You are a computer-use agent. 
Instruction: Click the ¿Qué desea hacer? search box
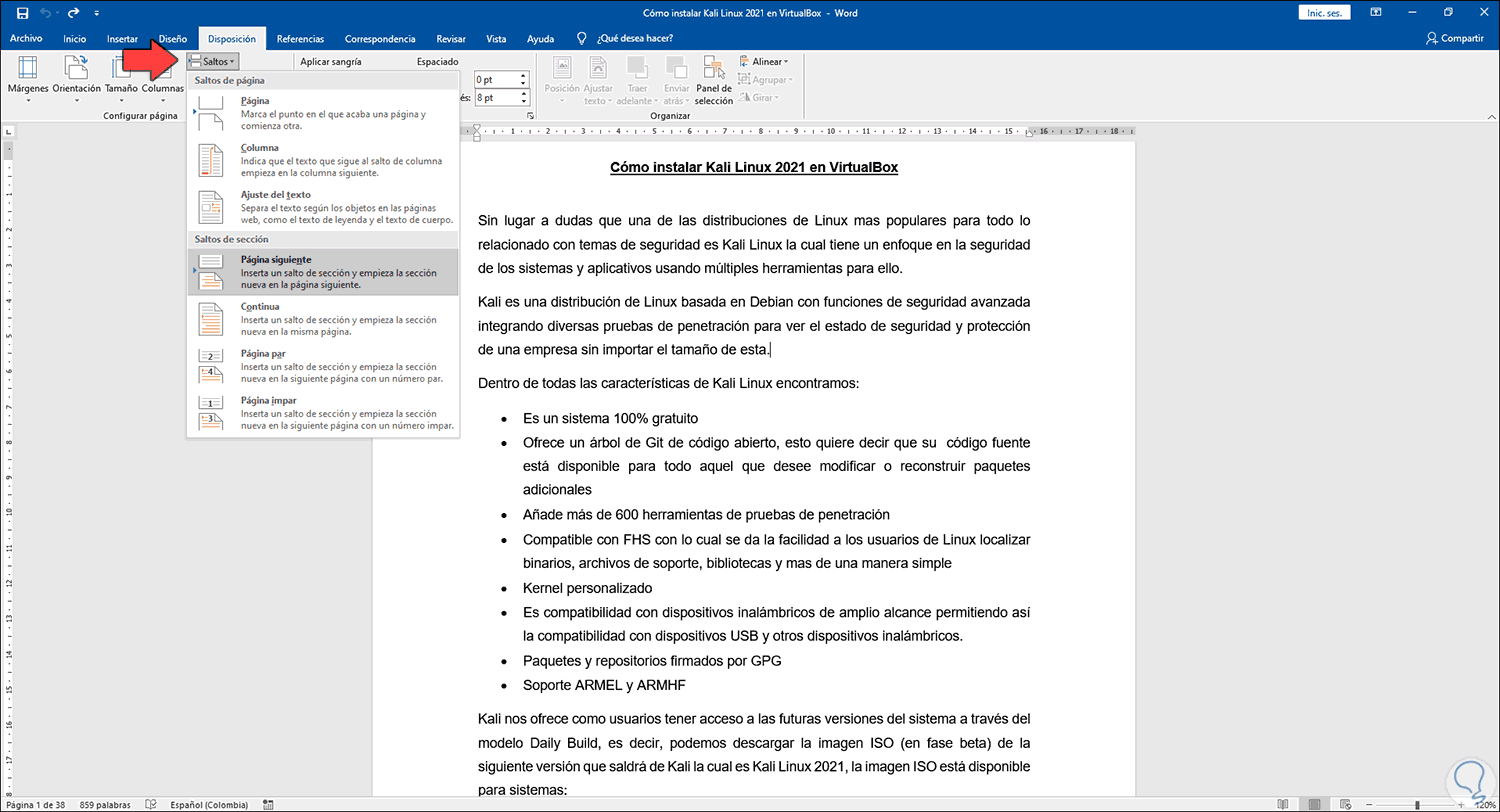coord(635,39)
